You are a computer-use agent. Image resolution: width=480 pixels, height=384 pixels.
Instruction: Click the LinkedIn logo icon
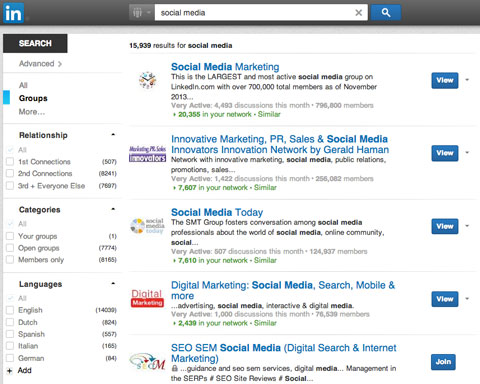pos(13,13)
